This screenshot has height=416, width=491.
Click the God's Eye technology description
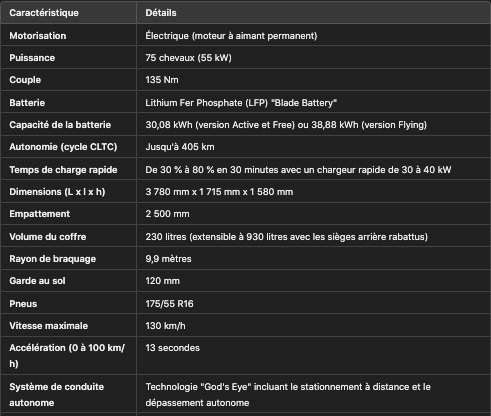coord(288,395)
